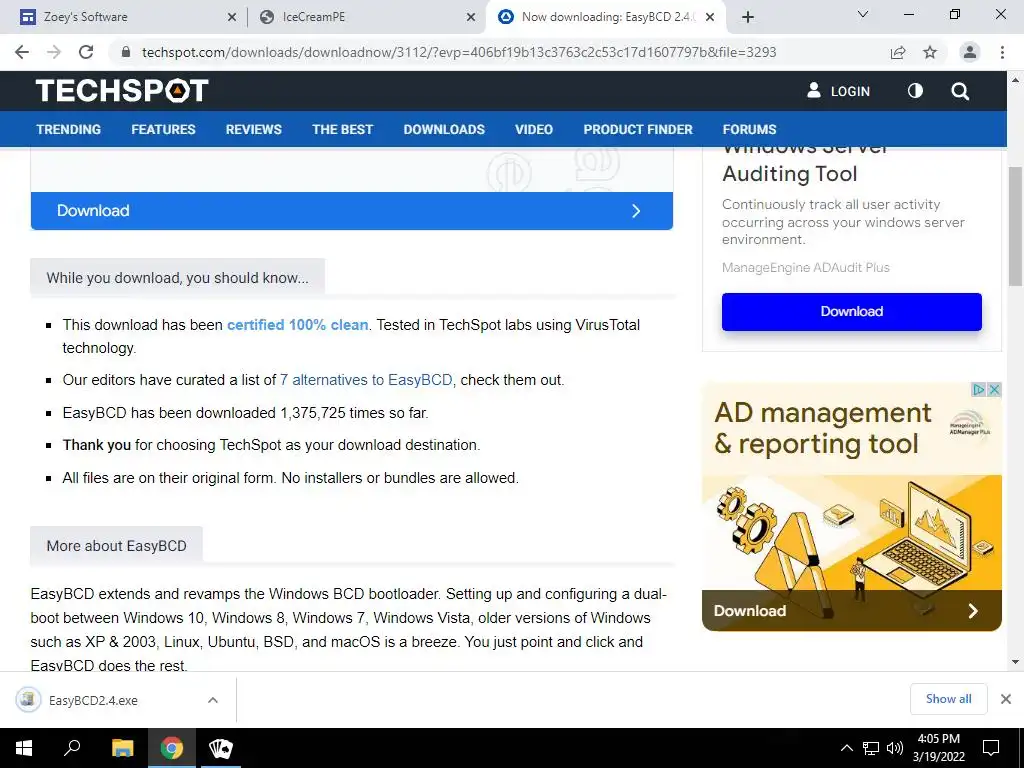Open THE BEST menu
1024x768 pixels.
click(x=342, y=129)
